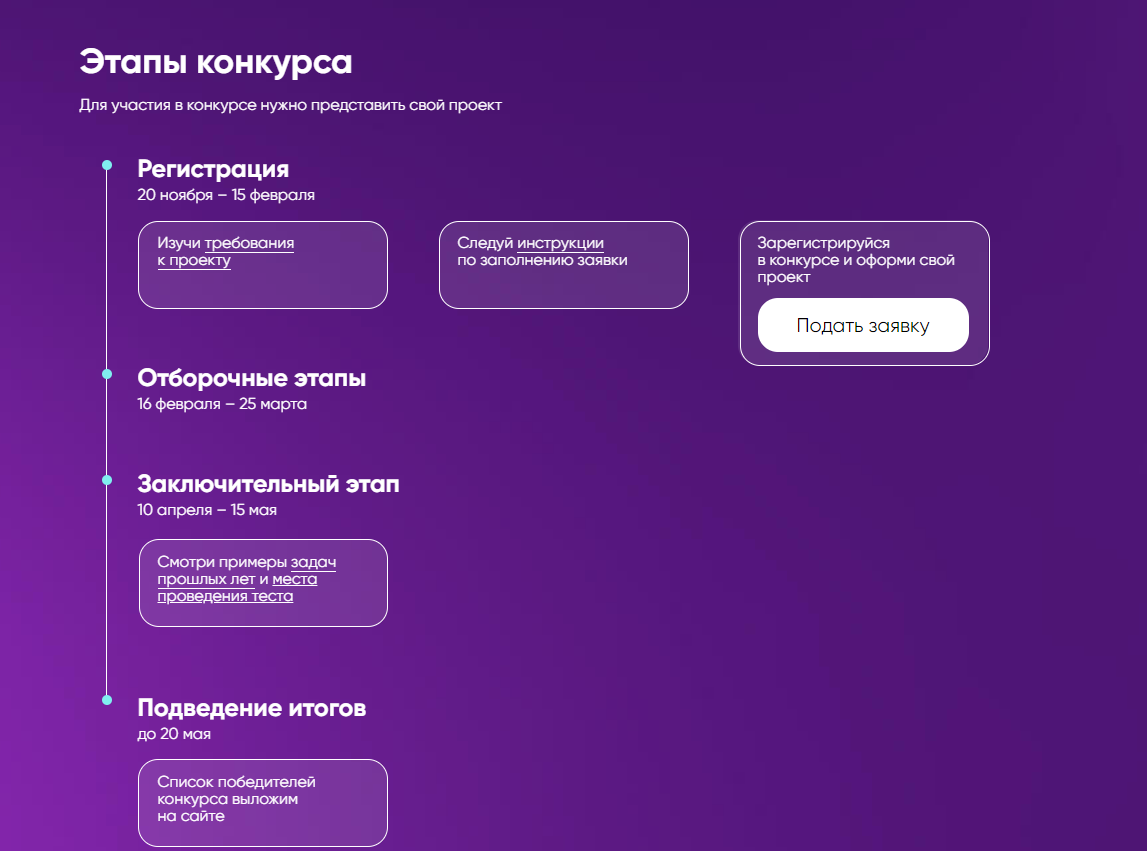Screen dimensions: 1147x851
Task: Click the subtitle 'Для участия в конкурсе нужно представить свой проект'
Action: 290,105
